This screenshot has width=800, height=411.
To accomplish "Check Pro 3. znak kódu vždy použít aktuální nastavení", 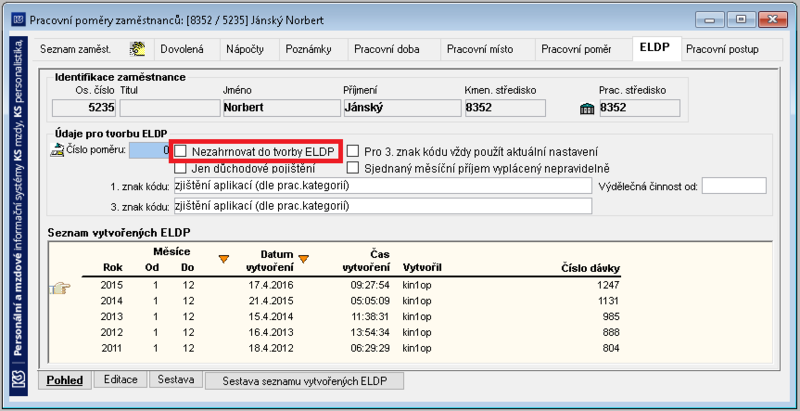I will click(353, 151).
